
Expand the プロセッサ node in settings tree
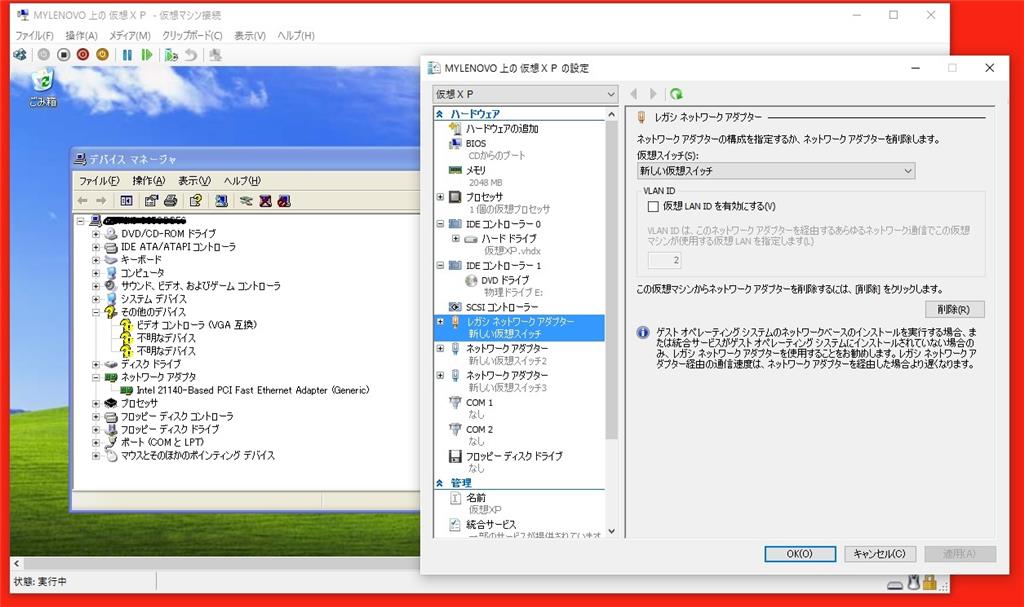tap(440, 197)
